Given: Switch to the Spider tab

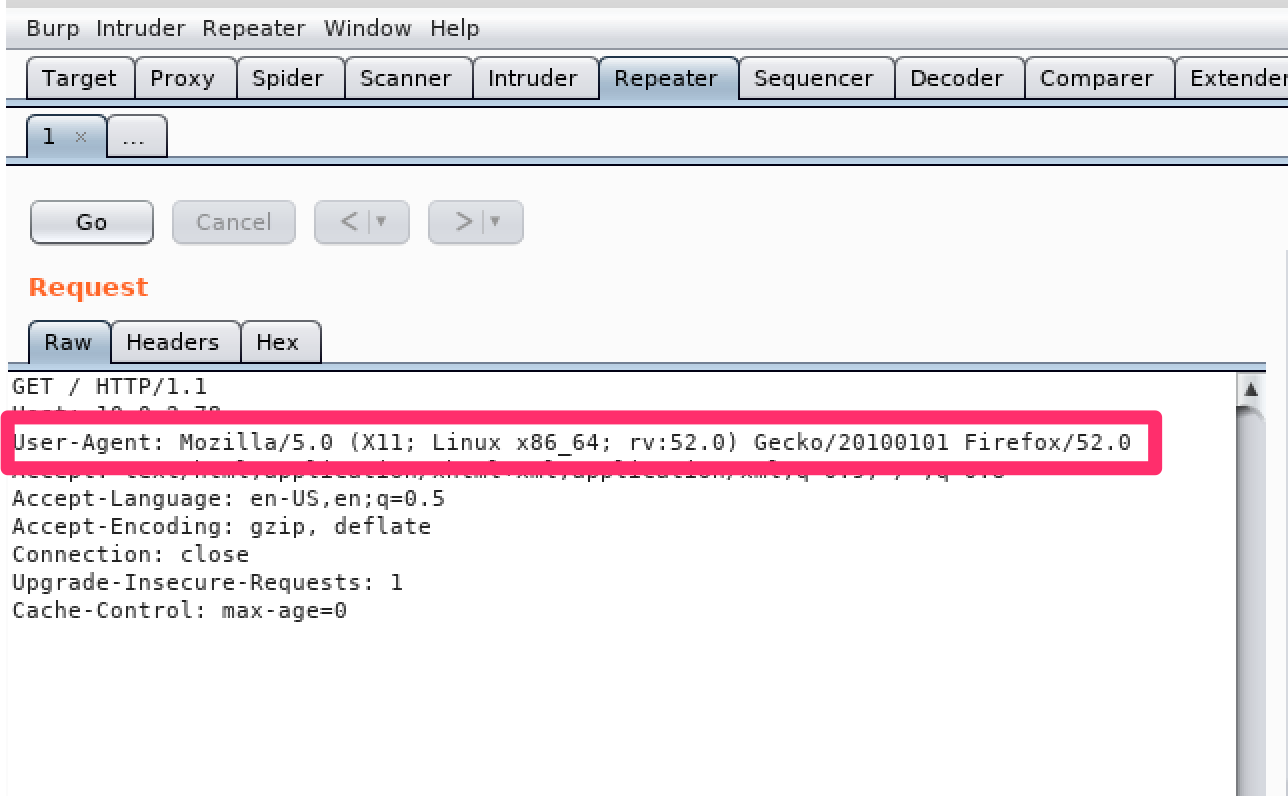Looking at the screenshot, I should (x=289, y=78).
